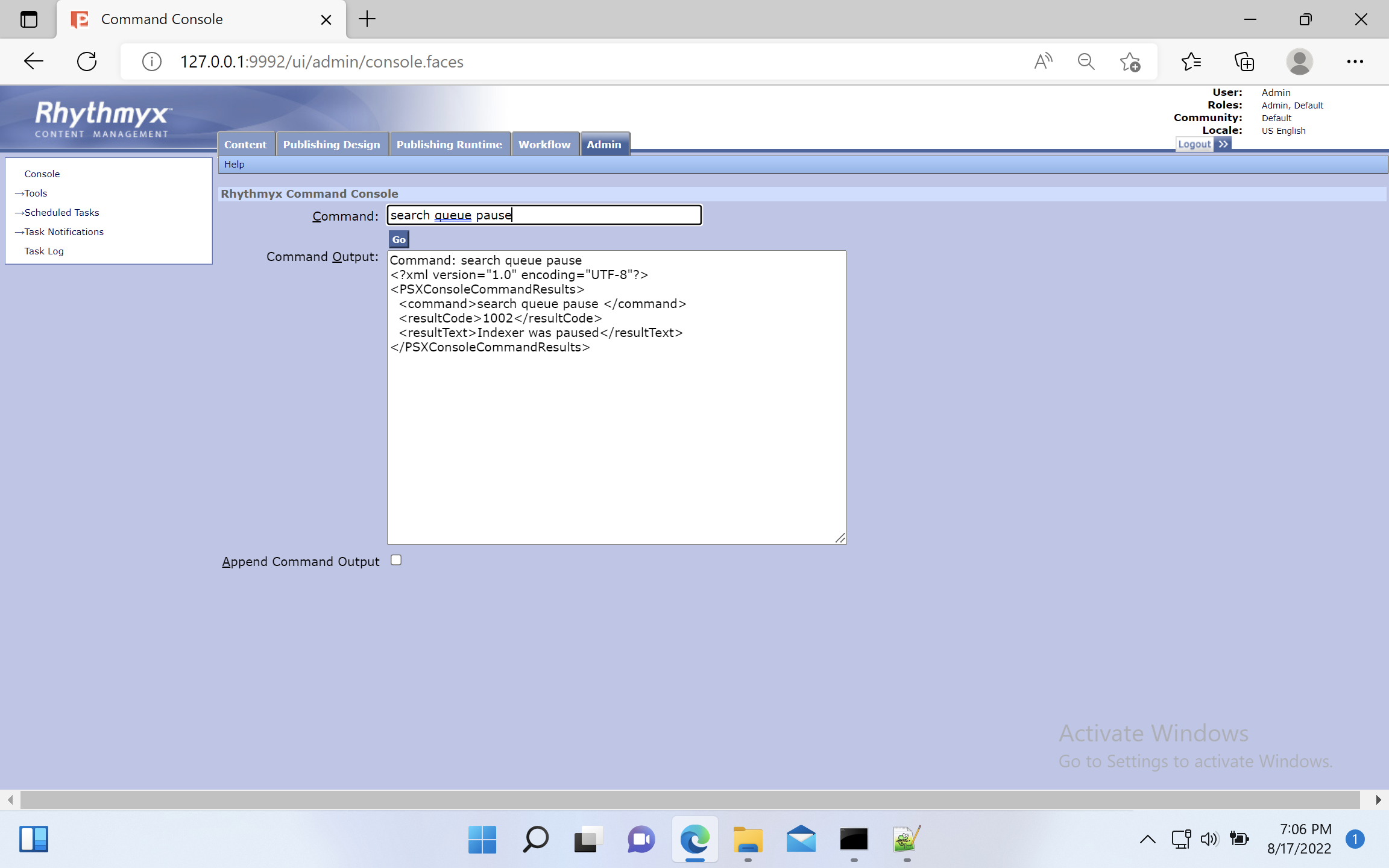Add this page to favorites star icon
The height and width of the screenshot is (868, 1389).
[x=1130, y=61]
